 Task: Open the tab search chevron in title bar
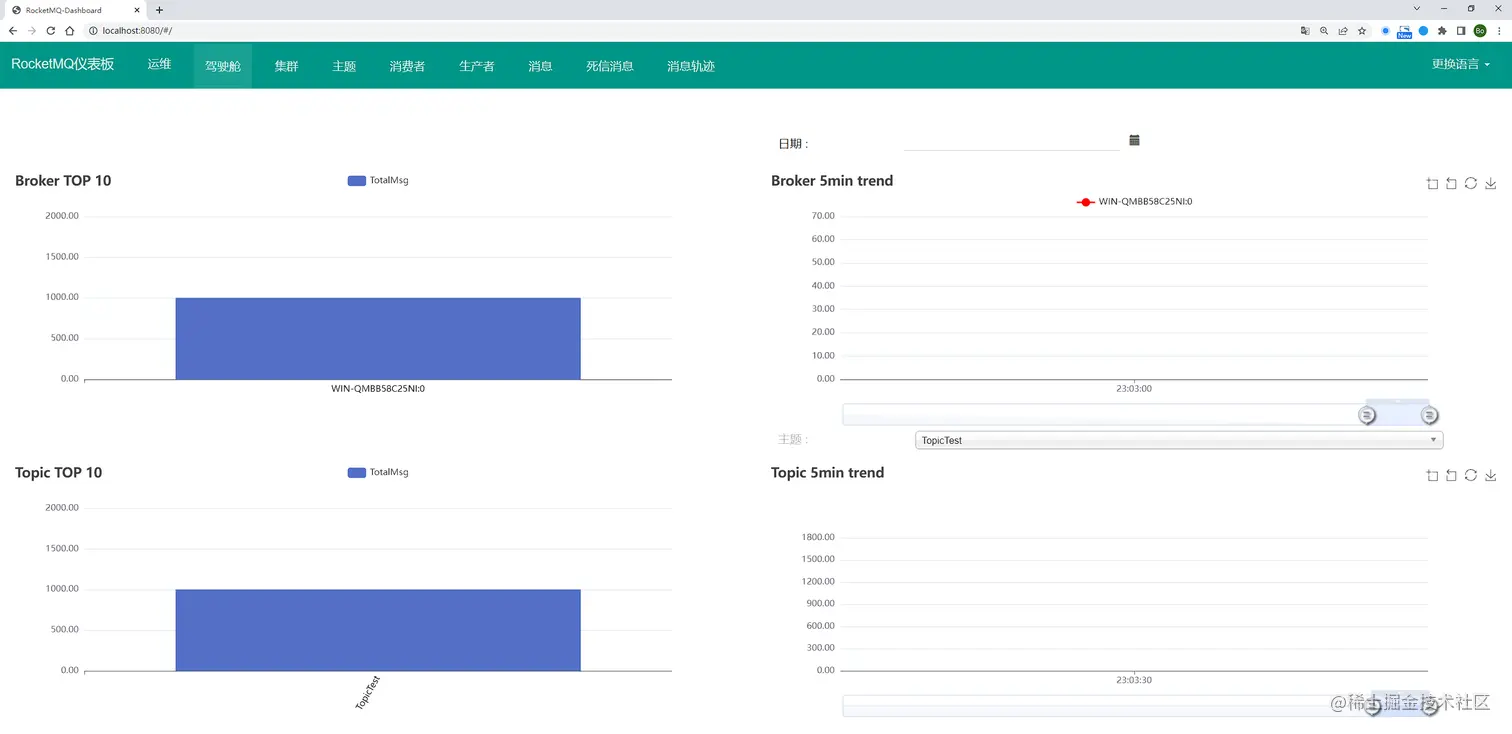pos(1417,8)
